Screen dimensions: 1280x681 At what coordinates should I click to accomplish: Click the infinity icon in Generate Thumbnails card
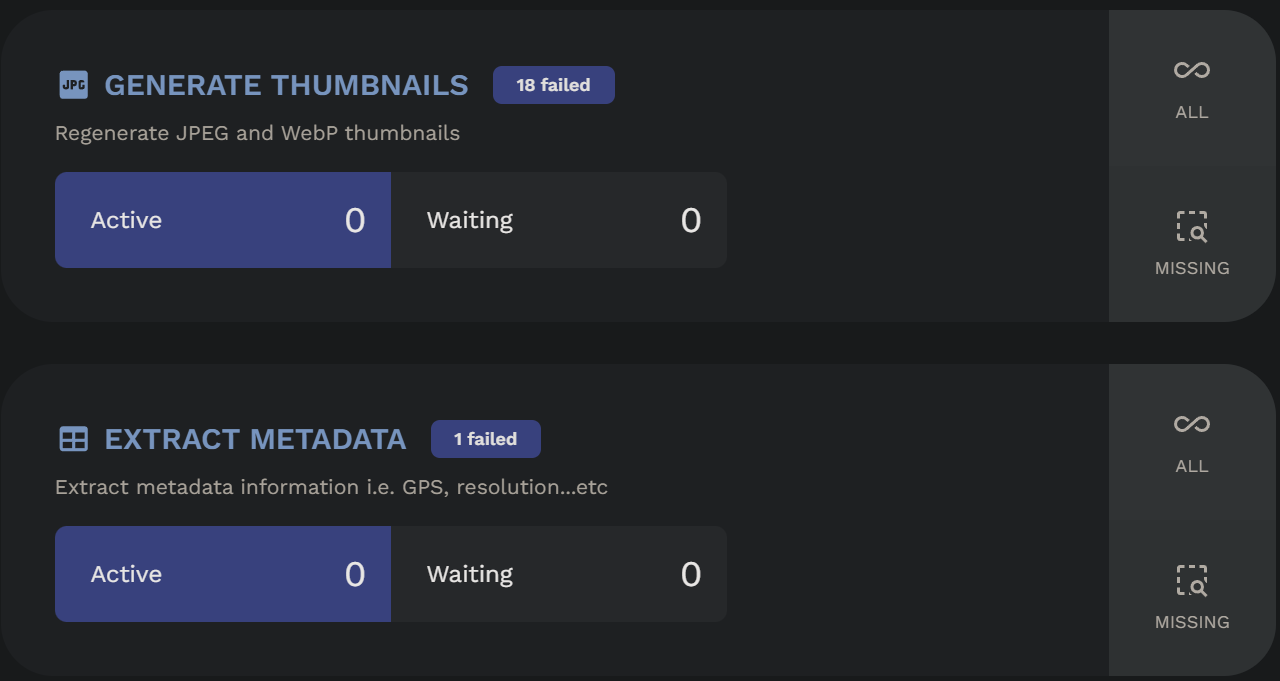pyautogui.click(x=1191, y=70)
